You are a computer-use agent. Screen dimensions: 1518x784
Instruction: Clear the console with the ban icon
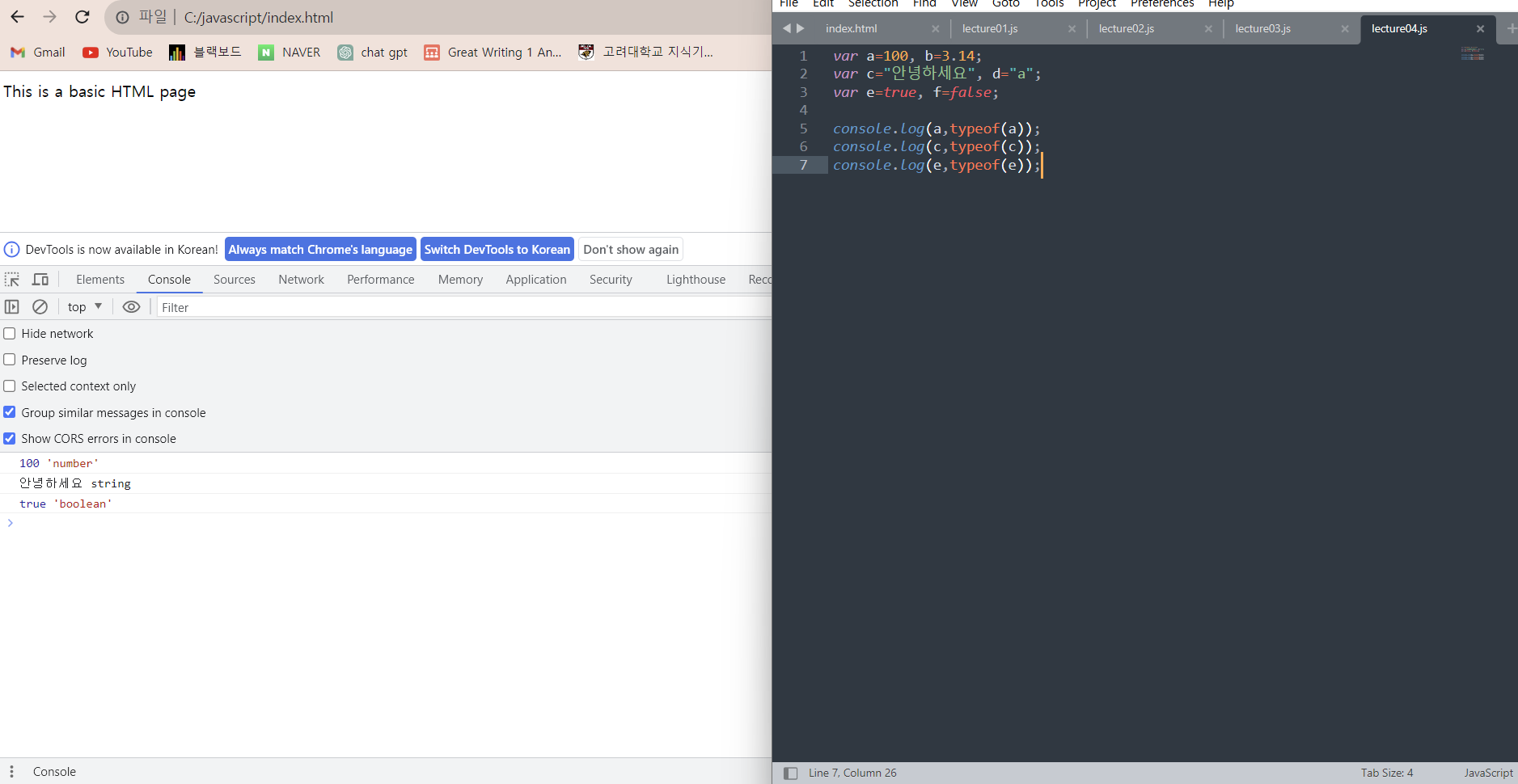pyautogui.click(x=40, y=307)
